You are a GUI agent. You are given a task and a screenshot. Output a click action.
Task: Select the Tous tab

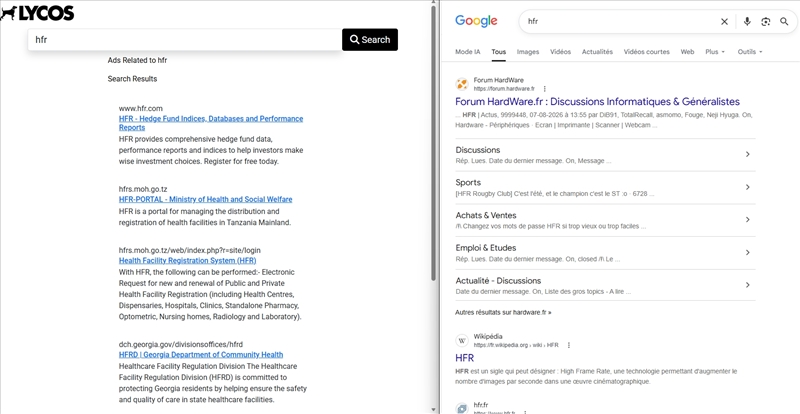pos(498,52)
